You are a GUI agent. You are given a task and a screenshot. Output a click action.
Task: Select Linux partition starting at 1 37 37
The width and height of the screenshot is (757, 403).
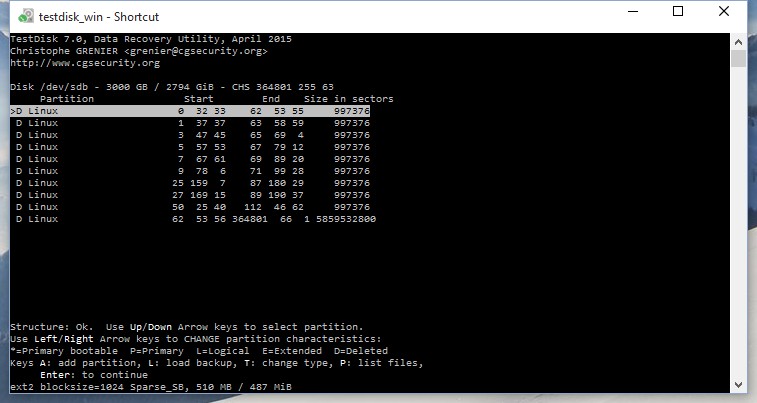tap(190, 123)
